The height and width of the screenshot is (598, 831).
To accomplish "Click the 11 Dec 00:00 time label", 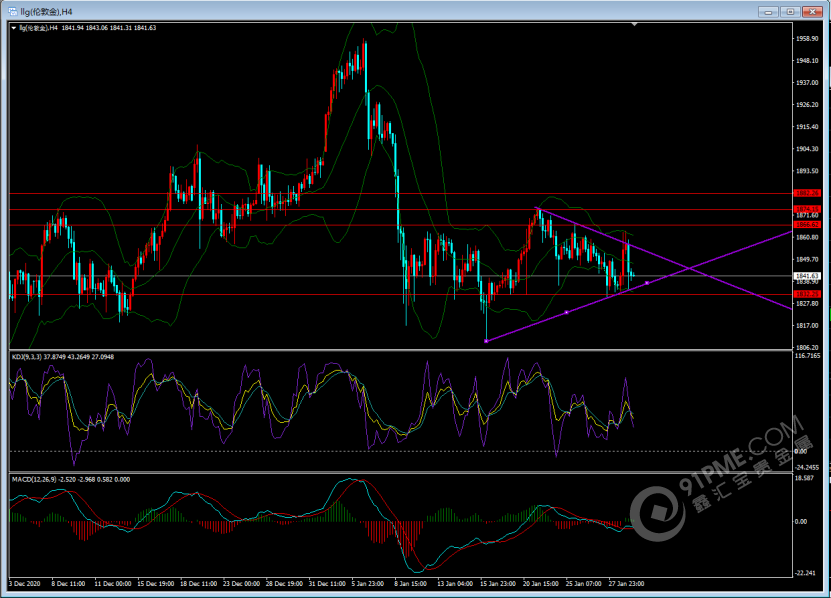I will [113, 584].
